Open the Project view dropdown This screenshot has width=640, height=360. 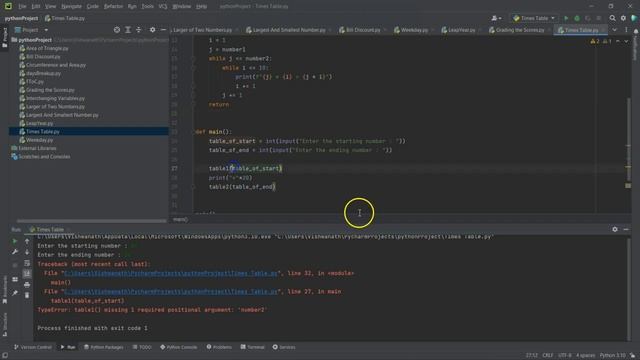click(x=32, y=30)
